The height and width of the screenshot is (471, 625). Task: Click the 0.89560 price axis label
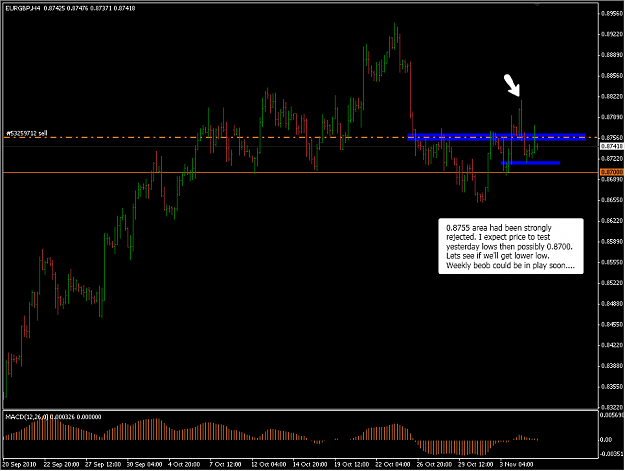pos(612,14)
